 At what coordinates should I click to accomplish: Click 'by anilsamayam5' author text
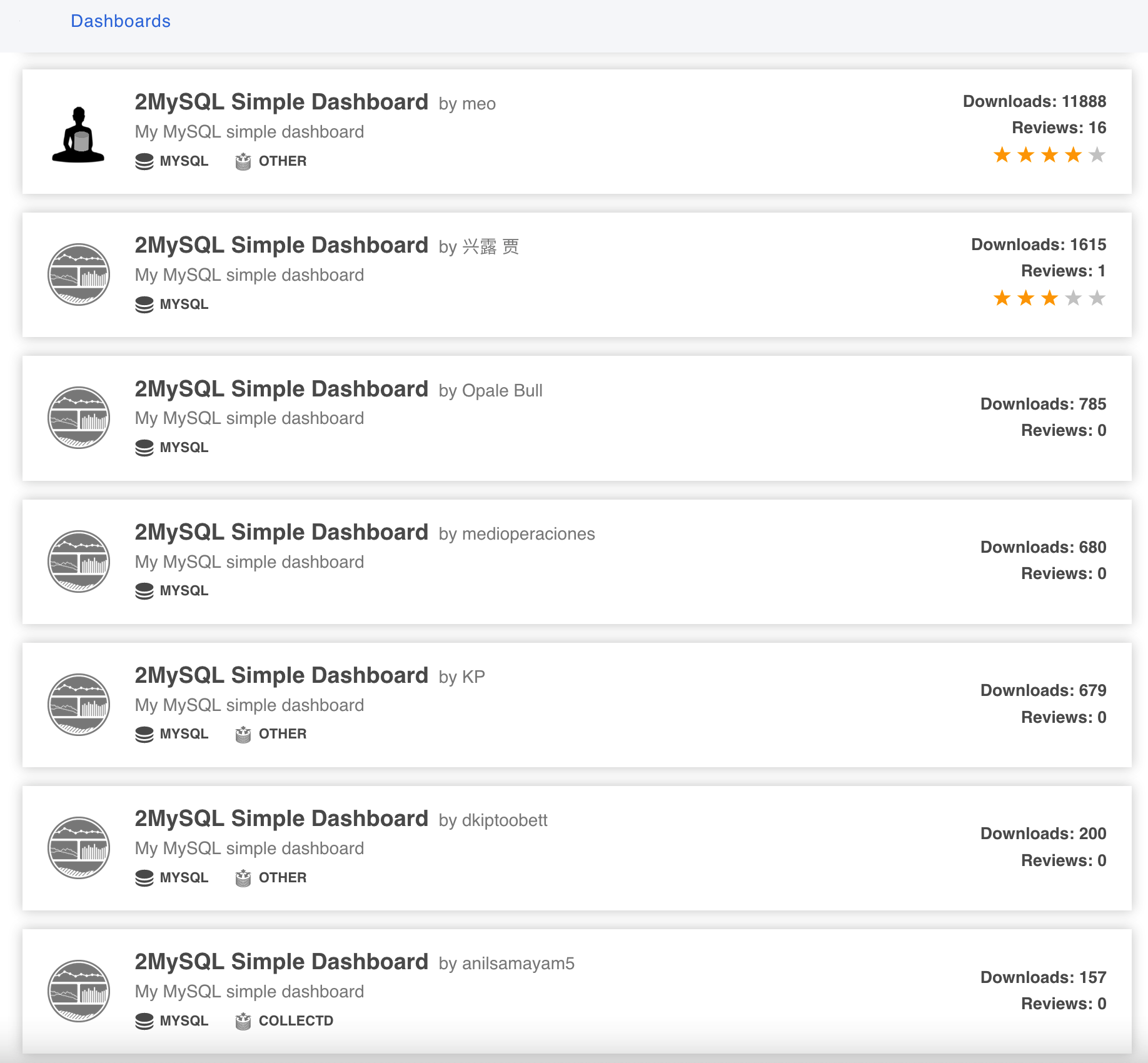click(506, 964)
